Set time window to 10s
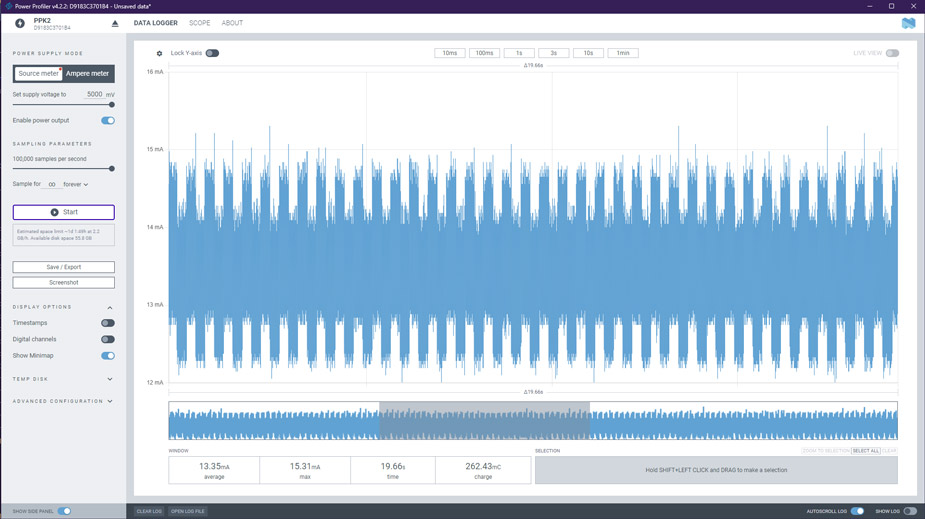The image size is (925, 519). (x=588, y=53)
